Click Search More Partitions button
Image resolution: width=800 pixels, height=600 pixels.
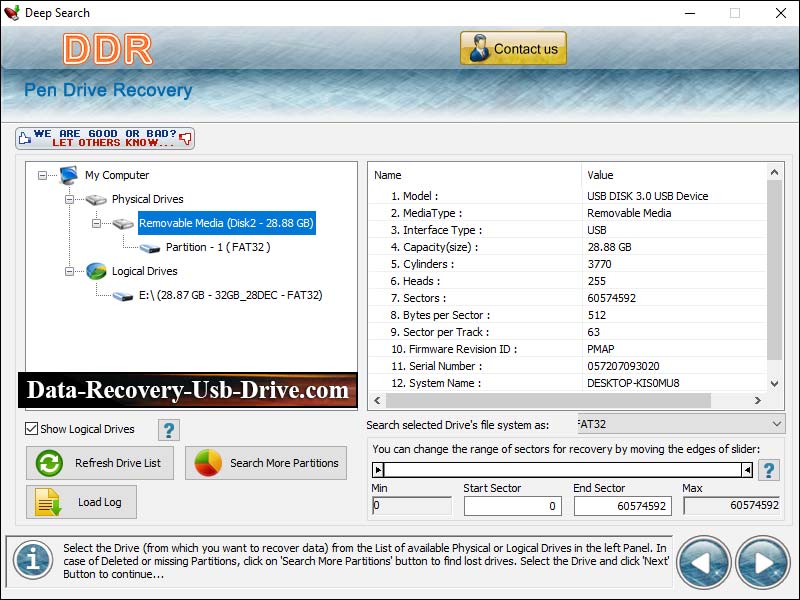point(266,463)
